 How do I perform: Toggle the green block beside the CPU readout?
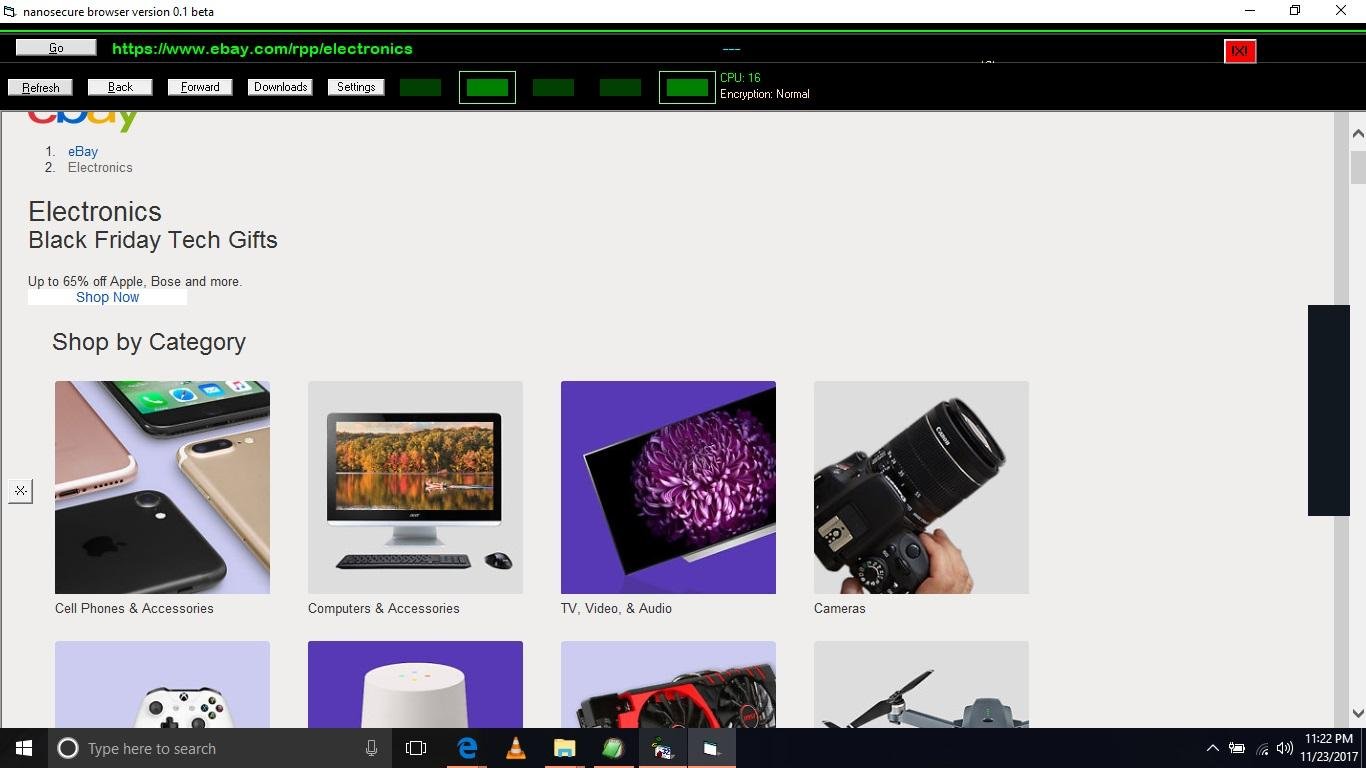pos(687,87)
